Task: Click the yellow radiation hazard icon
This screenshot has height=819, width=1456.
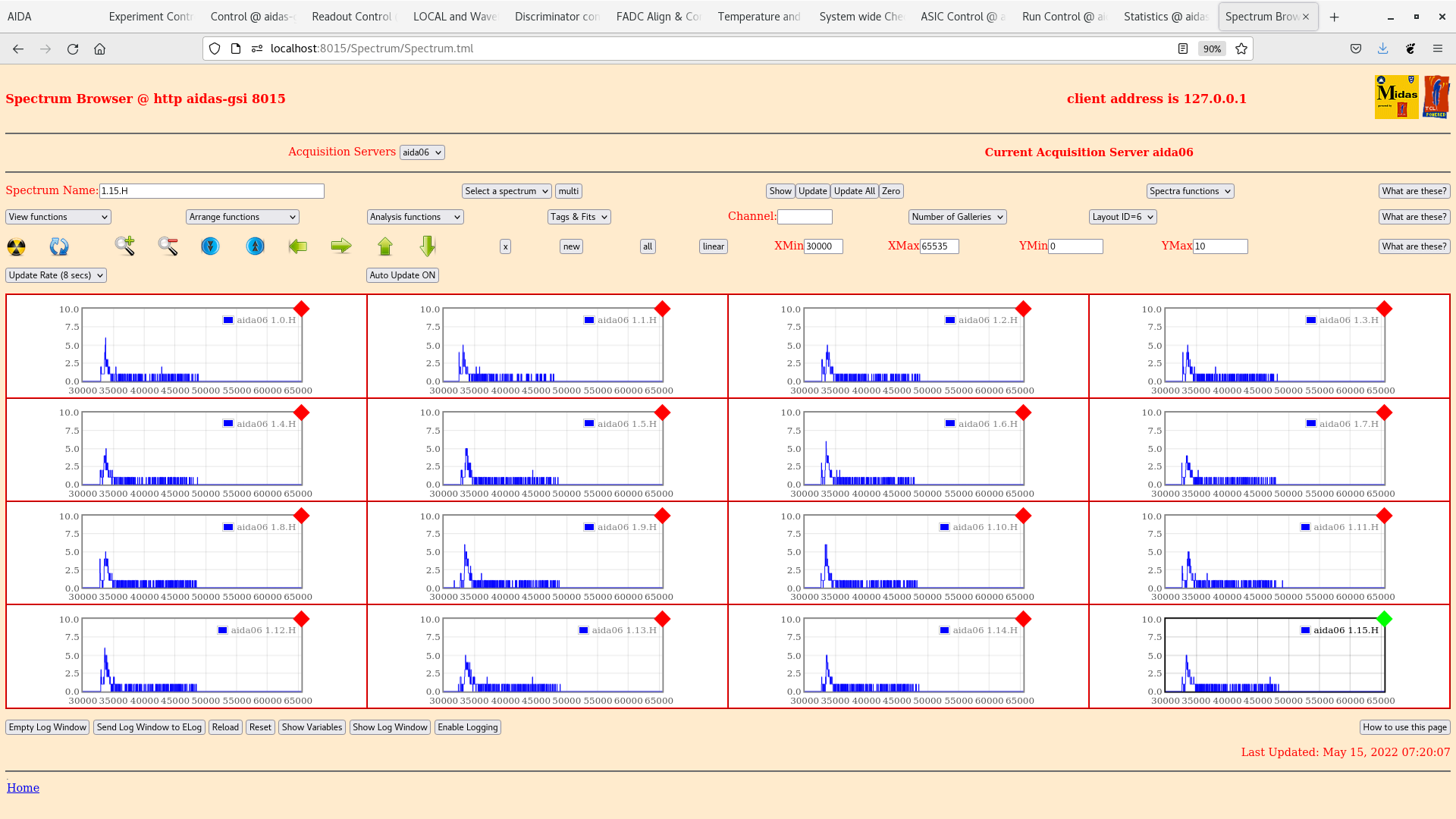Action: [16, 246]
